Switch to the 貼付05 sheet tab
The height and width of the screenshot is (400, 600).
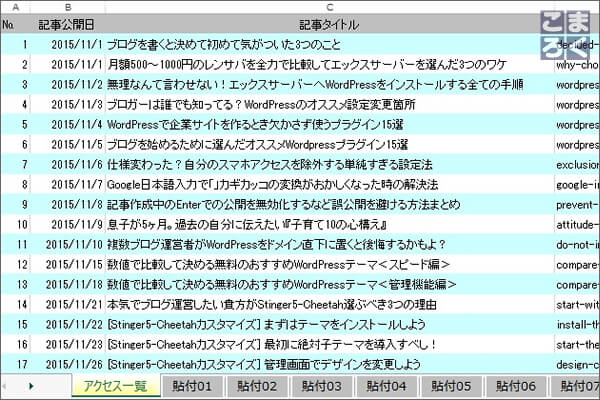451,386
